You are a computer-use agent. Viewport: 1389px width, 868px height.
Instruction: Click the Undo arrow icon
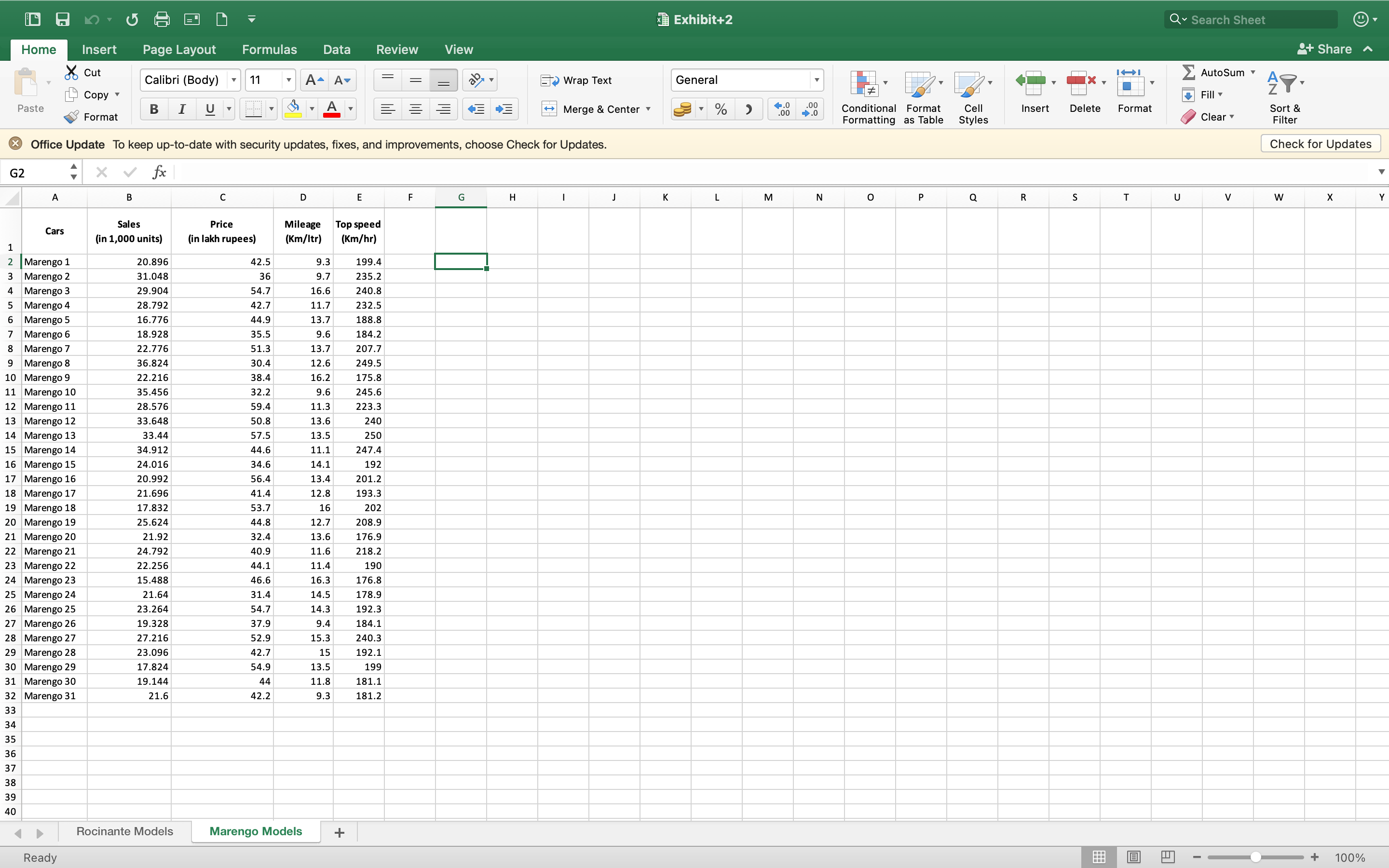pyautogui.click(x=91, y=19)
